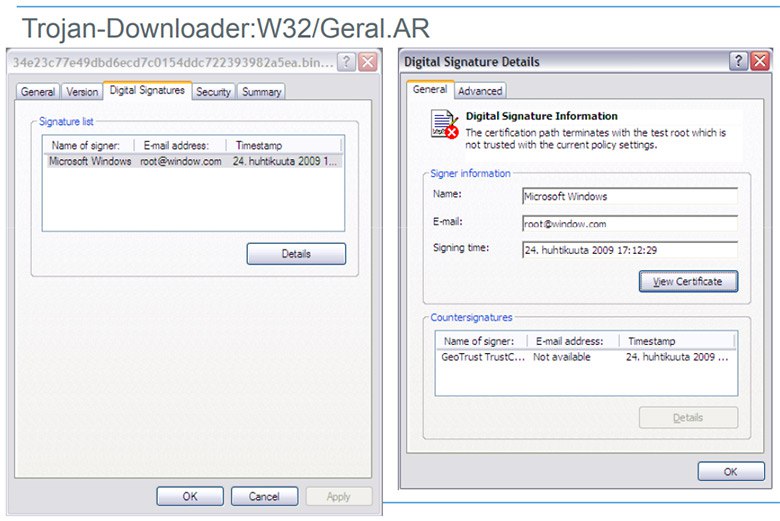
Task: Click Timestamp header in signature list
Action: (x=284, y=146)
